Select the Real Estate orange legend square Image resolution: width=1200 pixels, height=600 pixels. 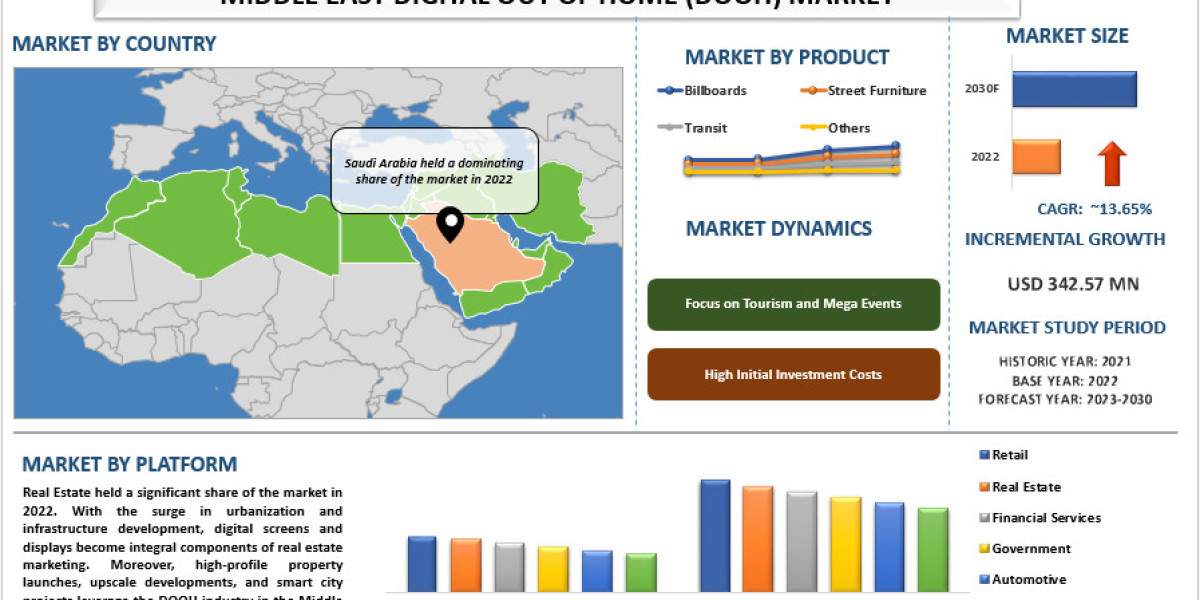[983, 487]
